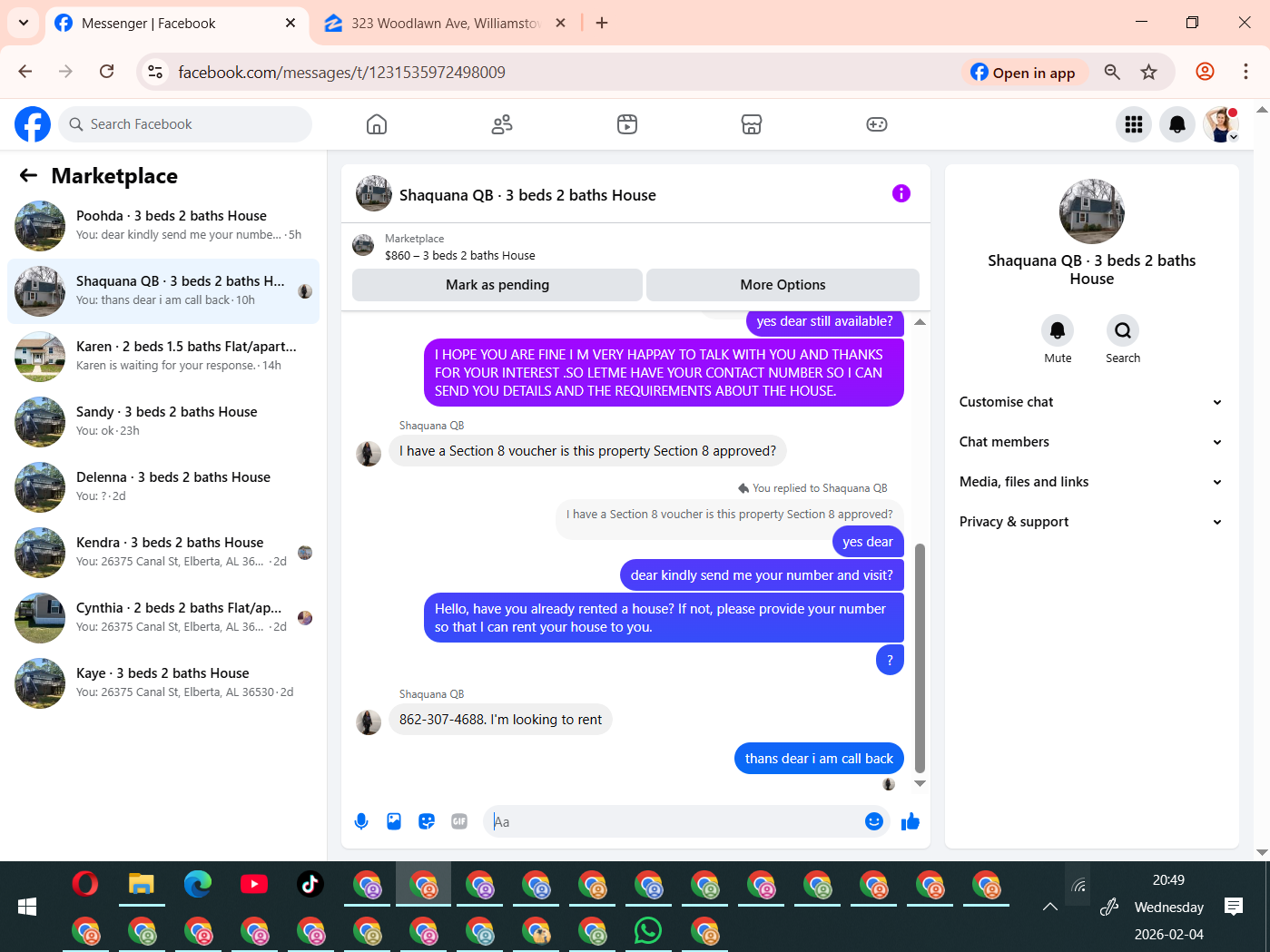
Task: Open the Facebook menu grid icon
Action: [x=1134, y=124]
